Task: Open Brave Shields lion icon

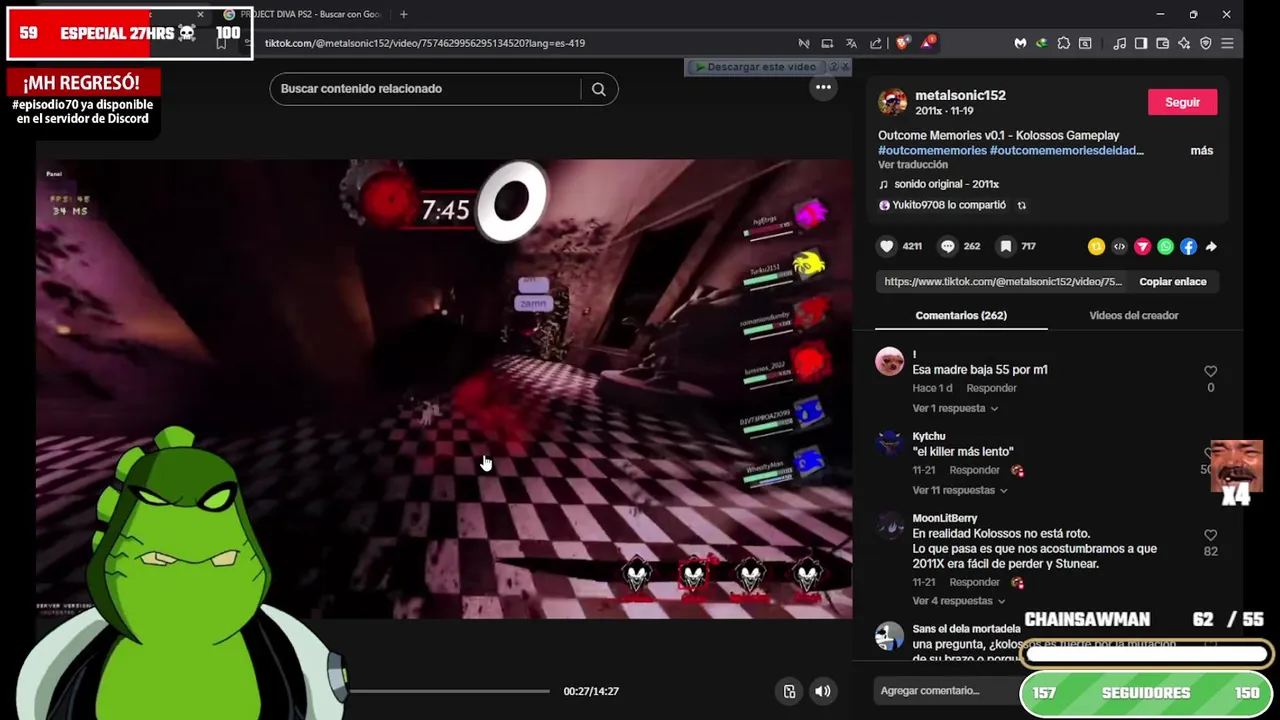Action: click(903, 43)
